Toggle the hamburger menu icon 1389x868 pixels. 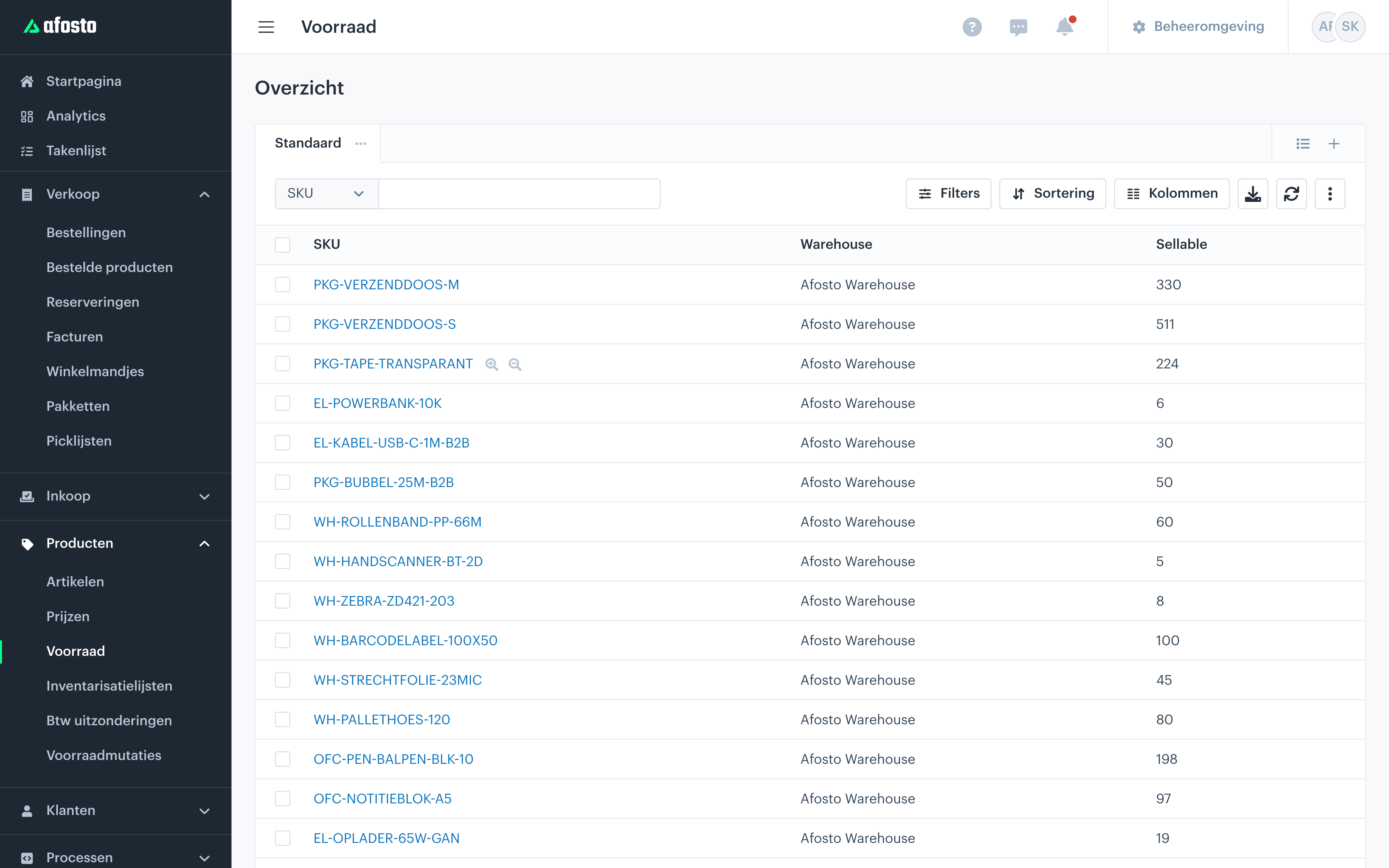tap(266, 27)
